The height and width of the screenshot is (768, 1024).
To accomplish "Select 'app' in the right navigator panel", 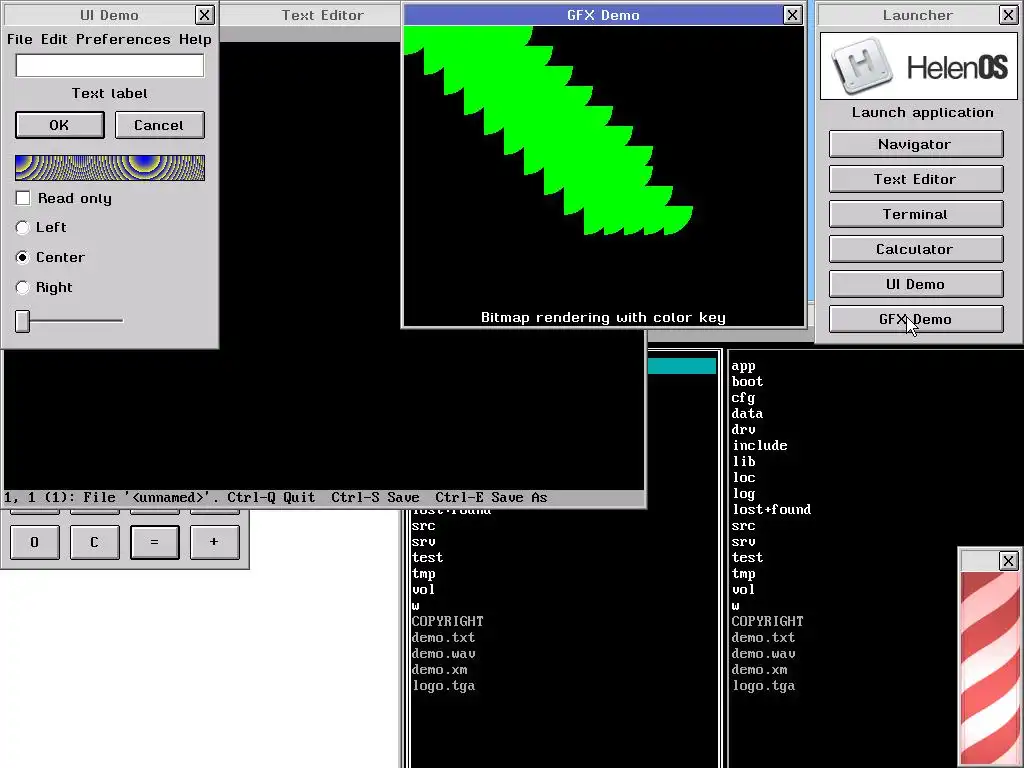I will click(744, 366).
